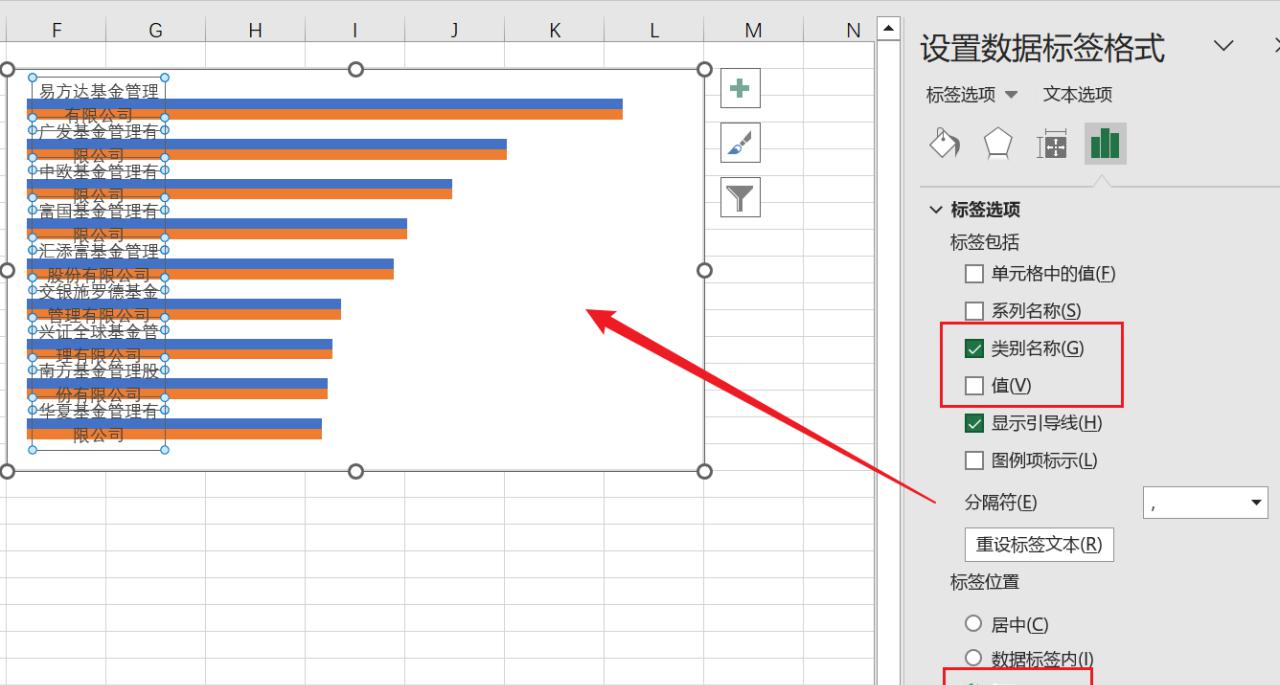The height and width of the screenshot is (685, 1280).
Task: Click the 广发基金管理有限公司 data label
Action: coord(98,143)
